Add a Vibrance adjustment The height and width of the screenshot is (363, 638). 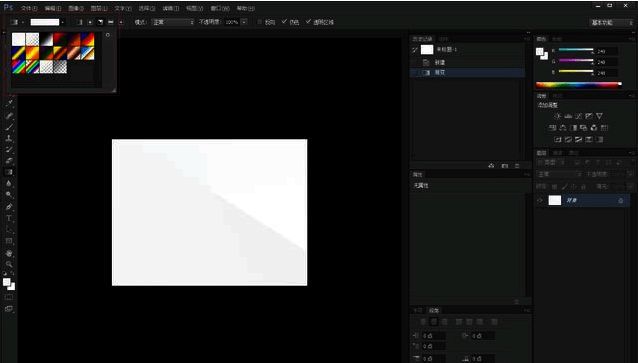click(599, 116)
